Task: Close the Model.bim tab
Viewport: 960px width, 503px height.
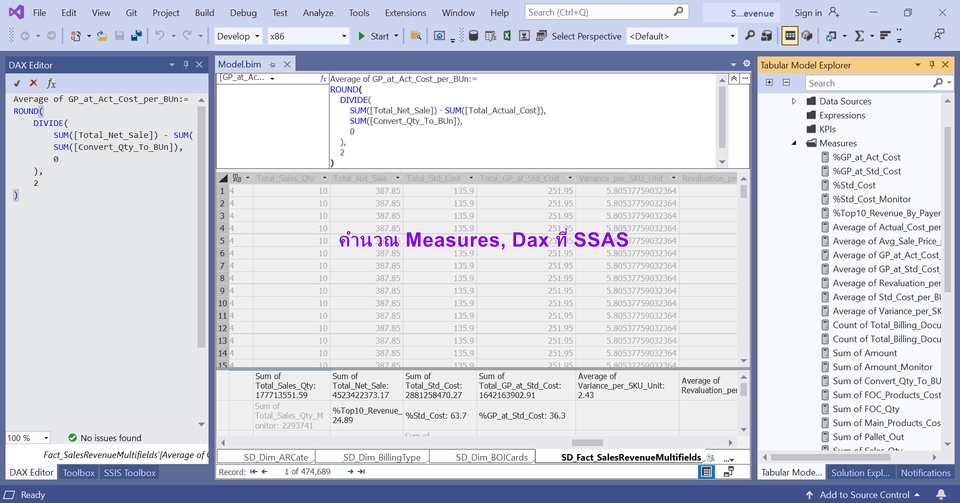Action: coord(287,64)
